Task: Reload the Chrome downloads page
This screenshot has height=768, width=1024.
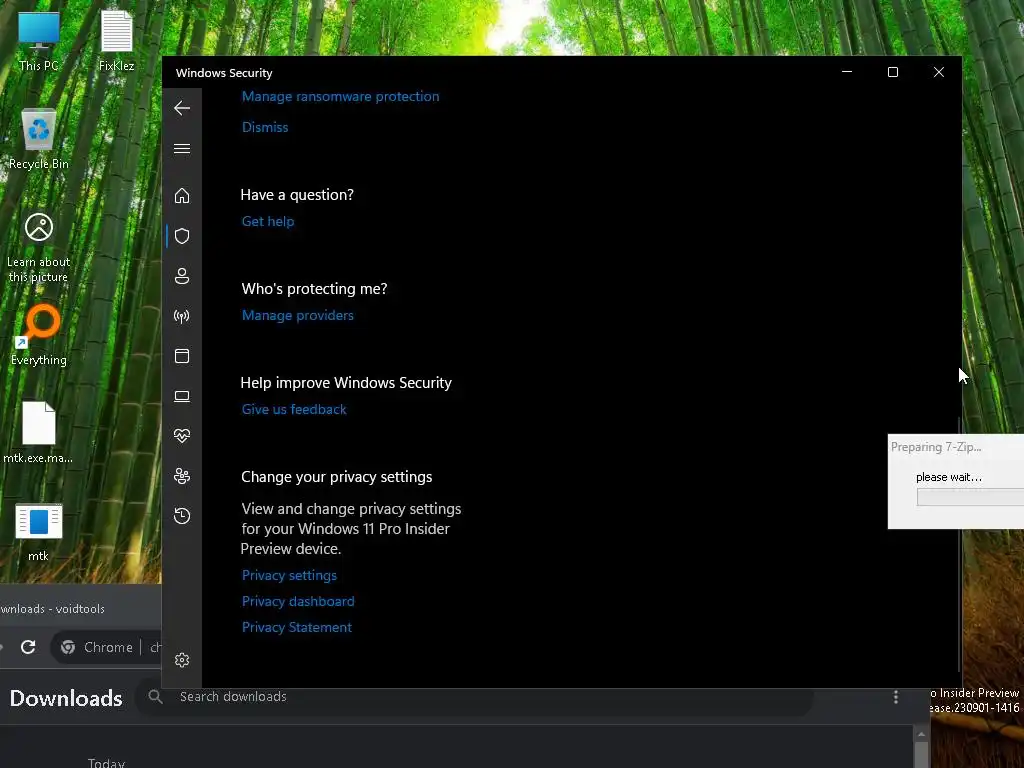Action: pos(28,647)
